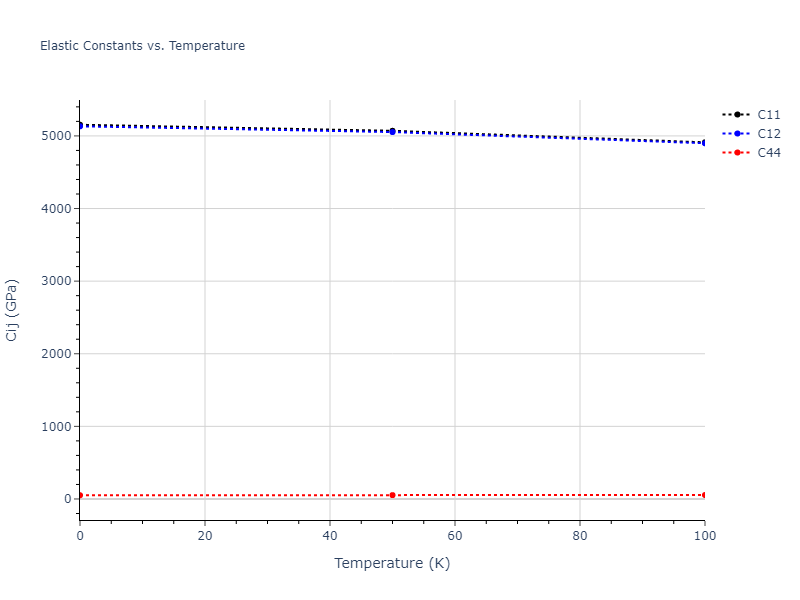Click the blue C12 legend marker
The height and width of the screenshot is (600, 800).
click(x=737, y=133)
